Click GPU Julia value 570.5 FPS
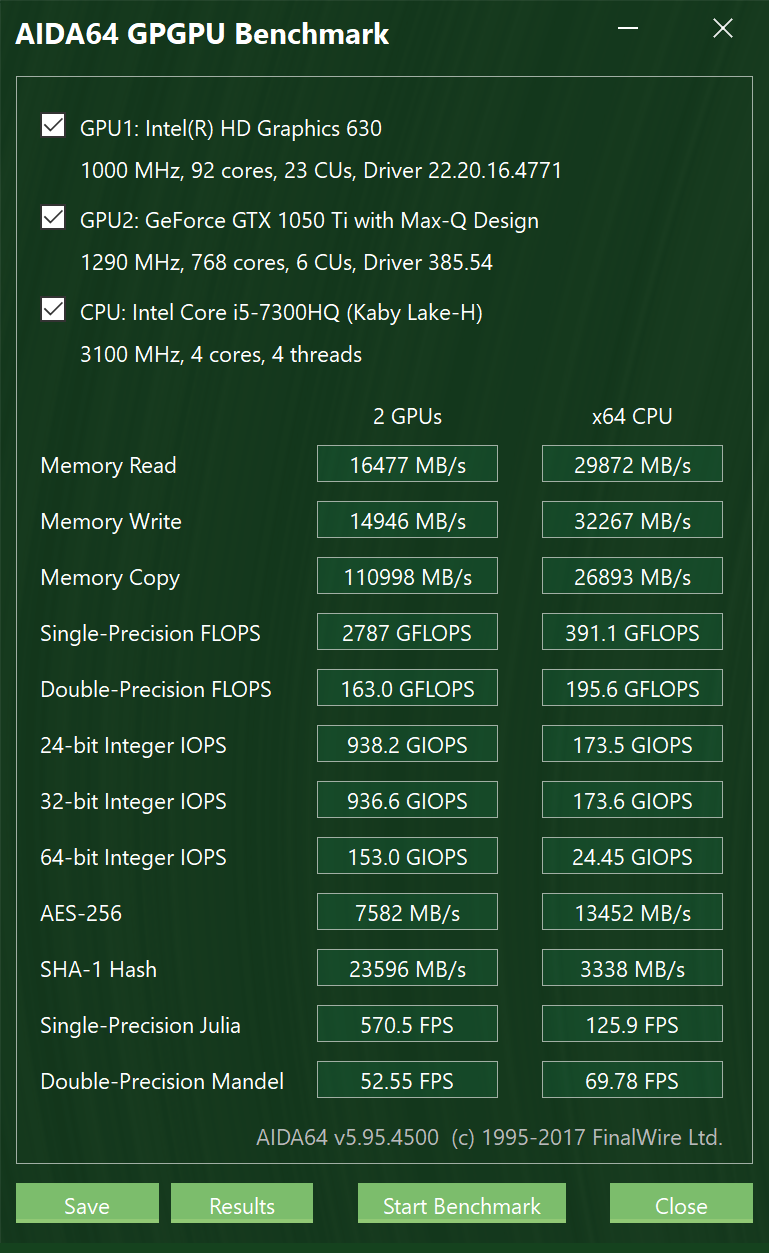This screenshot has width=769, height=1253. click(x=407, y=1025)
